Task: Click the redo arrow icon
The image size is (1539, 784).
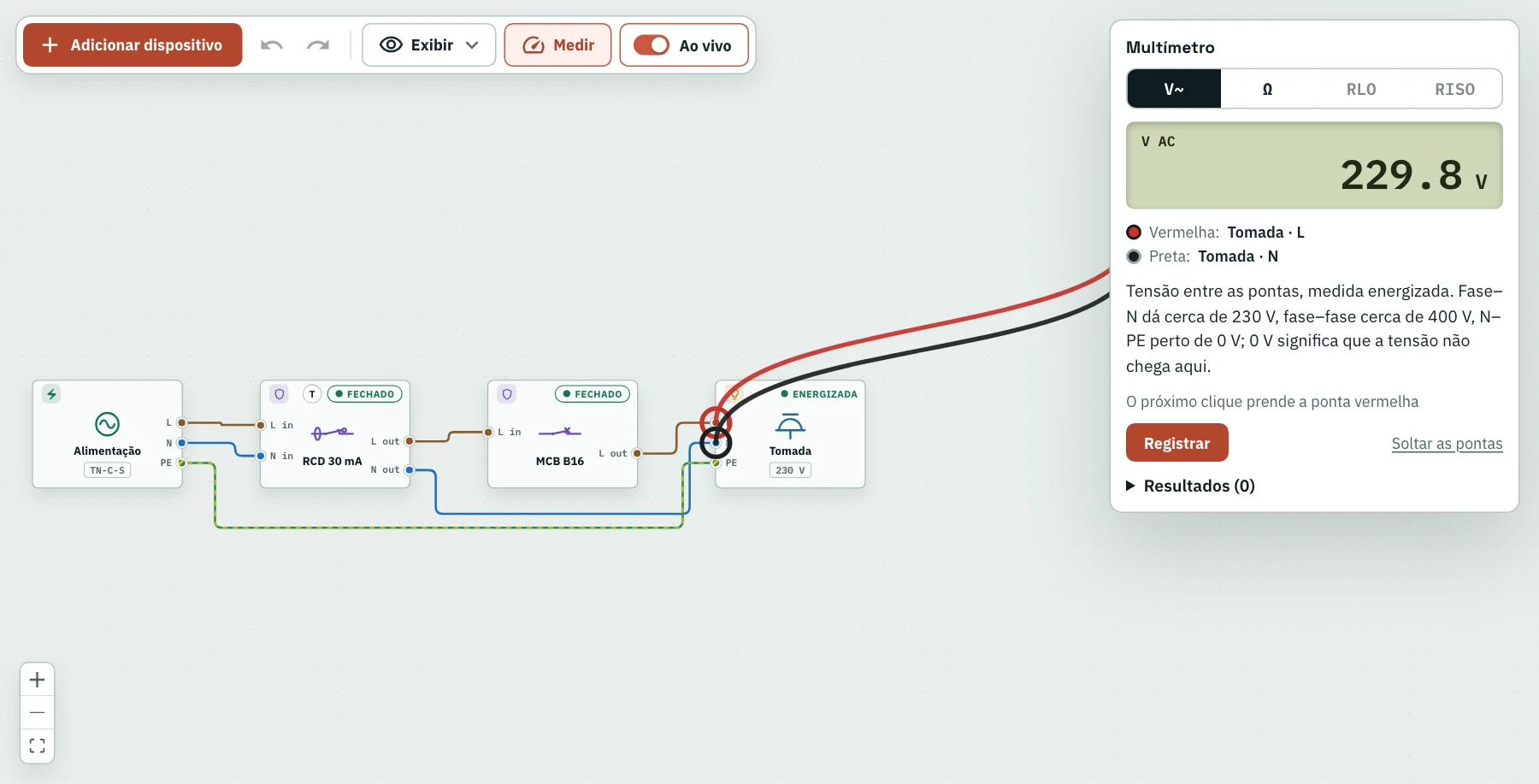Action: (318, 45)
